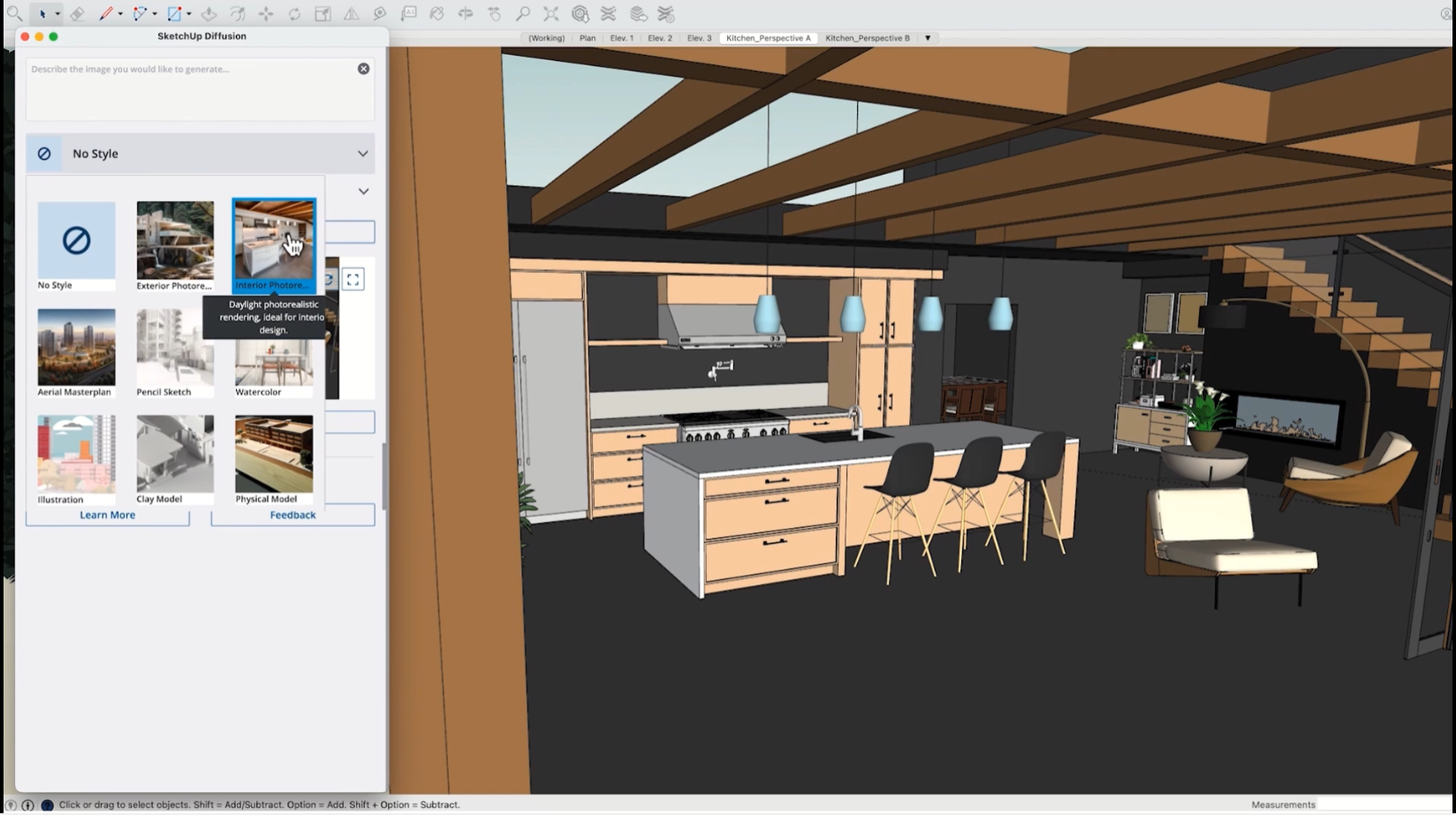Click the Learn More button

click(x=107, y=515)
